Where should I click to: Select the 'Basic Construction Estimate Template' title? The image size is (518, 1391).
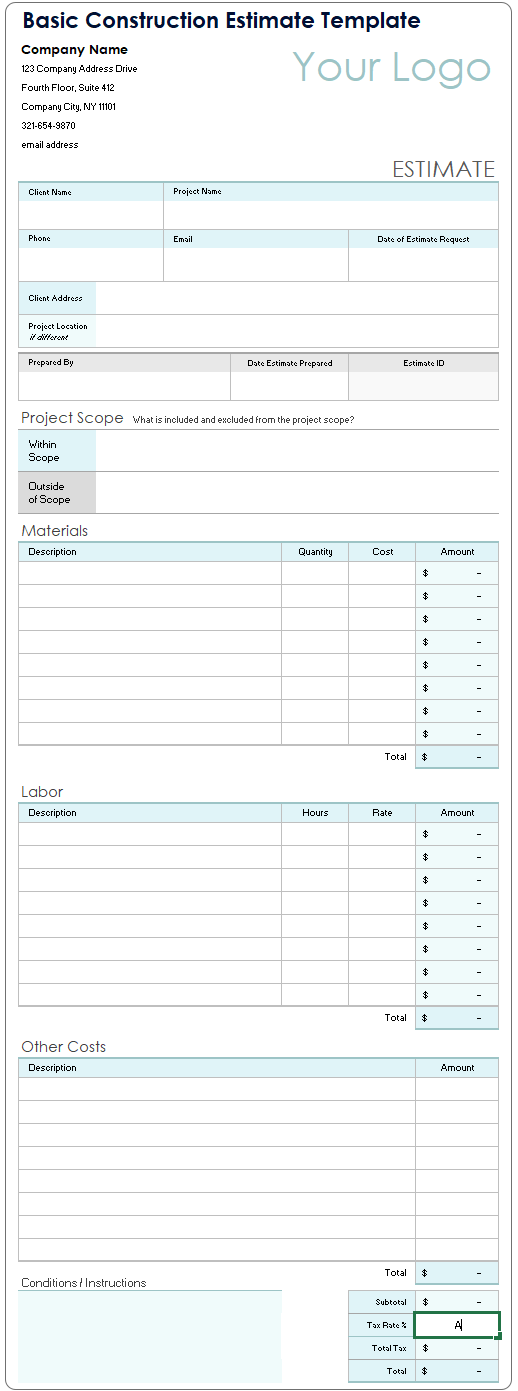pos(222,21)
